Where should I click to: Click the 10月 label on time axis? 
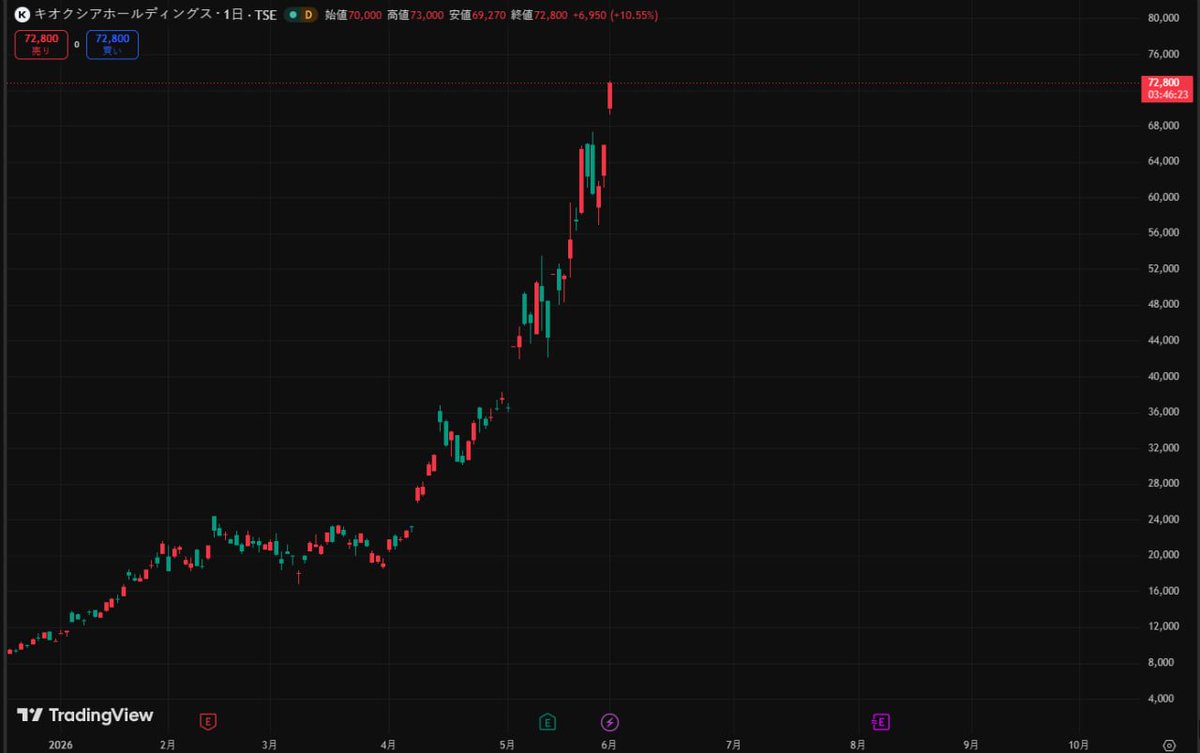(1079, 745)
